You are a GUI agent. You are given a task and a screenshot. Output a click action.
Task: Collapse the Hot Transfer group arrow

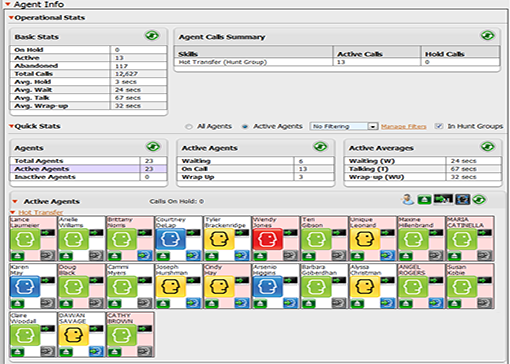coord(13,212)
